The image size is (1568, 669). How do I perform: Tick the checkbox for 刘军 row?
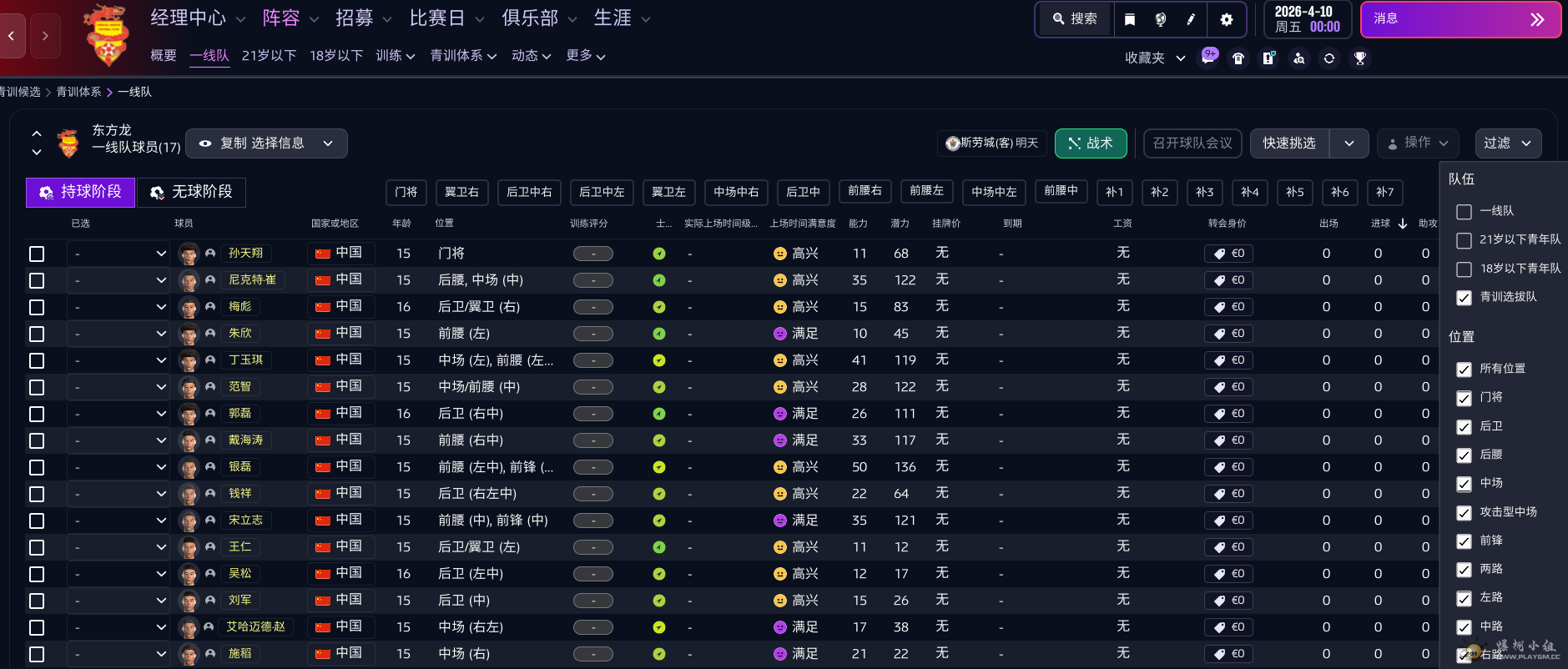37,601
